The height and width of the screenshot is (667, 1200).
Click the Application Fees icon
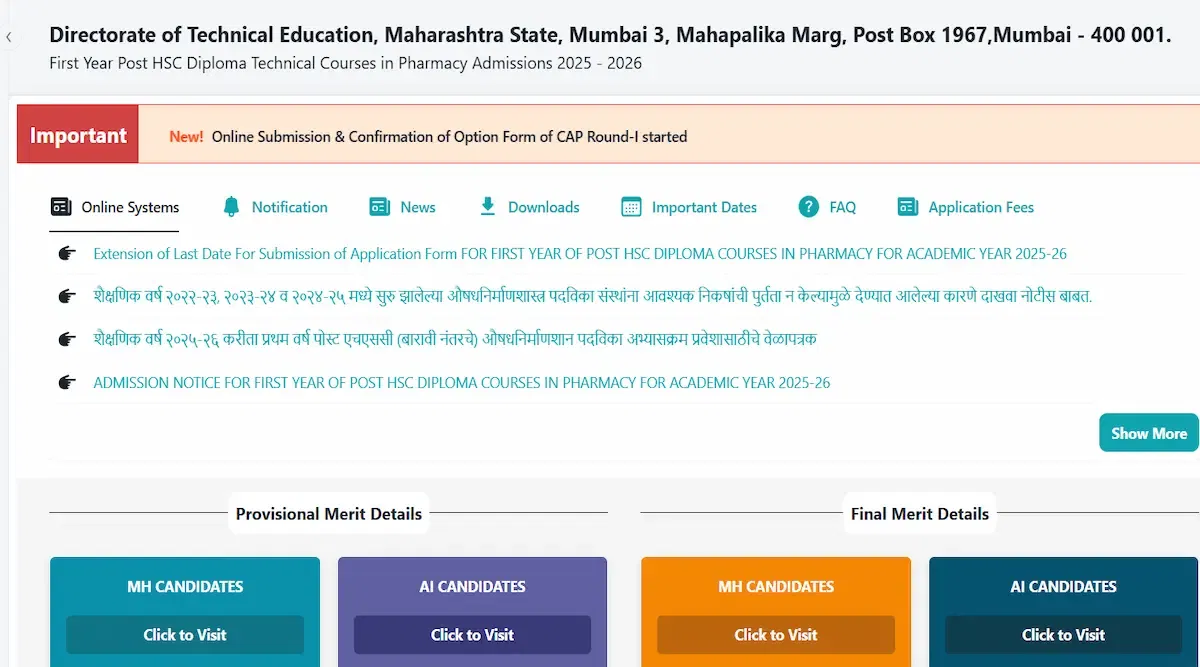907,207
